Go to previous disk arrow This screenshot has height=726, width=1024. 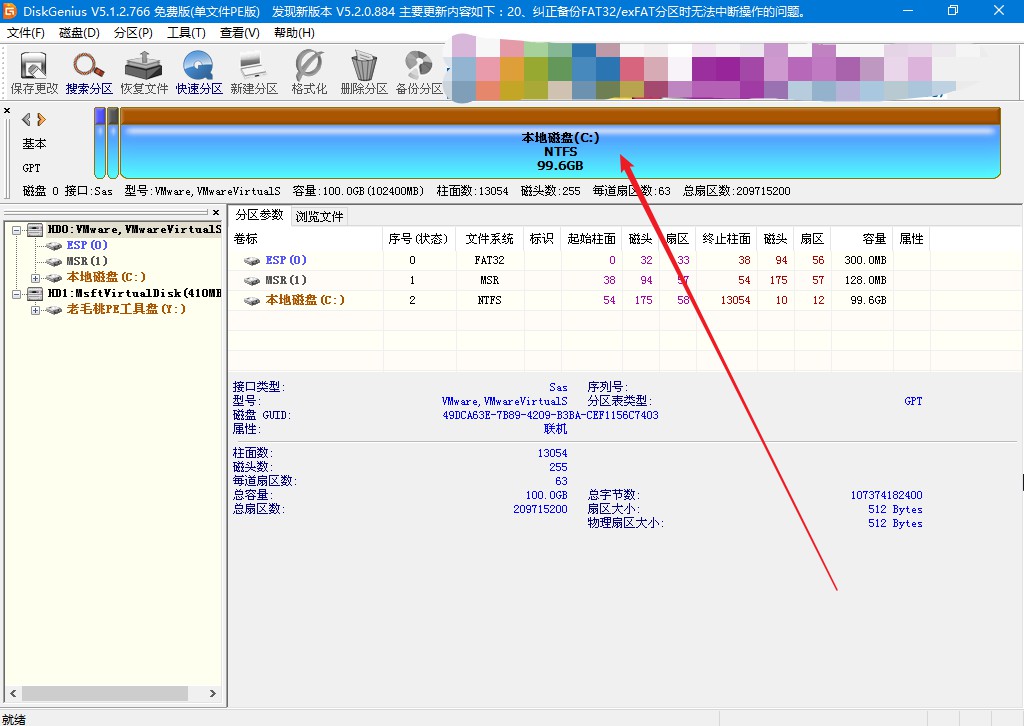point(26,119)
